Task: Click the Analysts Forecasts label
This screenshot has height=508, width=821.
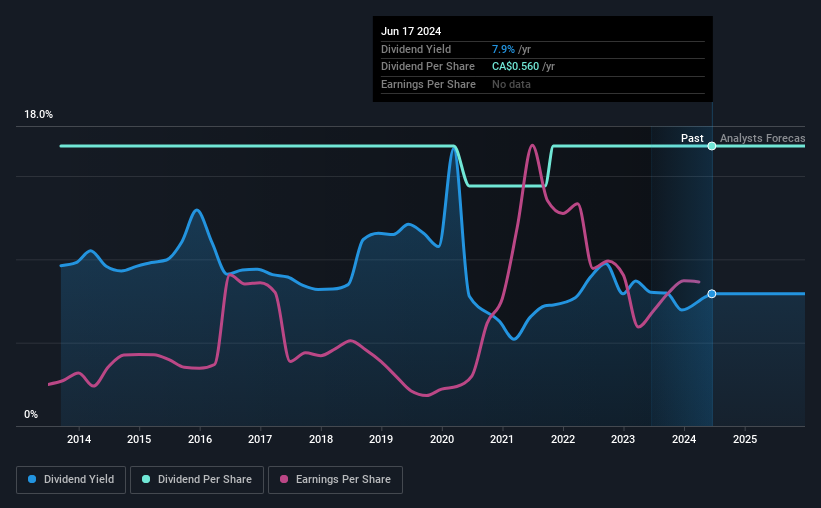Action: pos(762,138)
